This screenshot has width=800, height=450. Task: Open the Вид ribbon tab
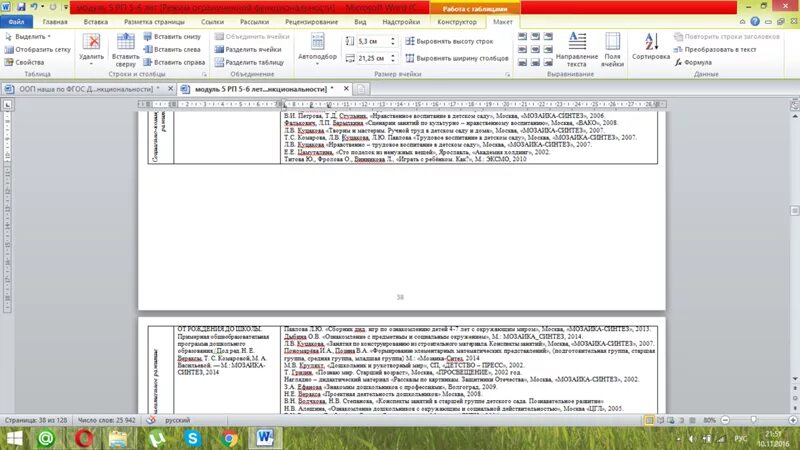[x=360, y=22]
